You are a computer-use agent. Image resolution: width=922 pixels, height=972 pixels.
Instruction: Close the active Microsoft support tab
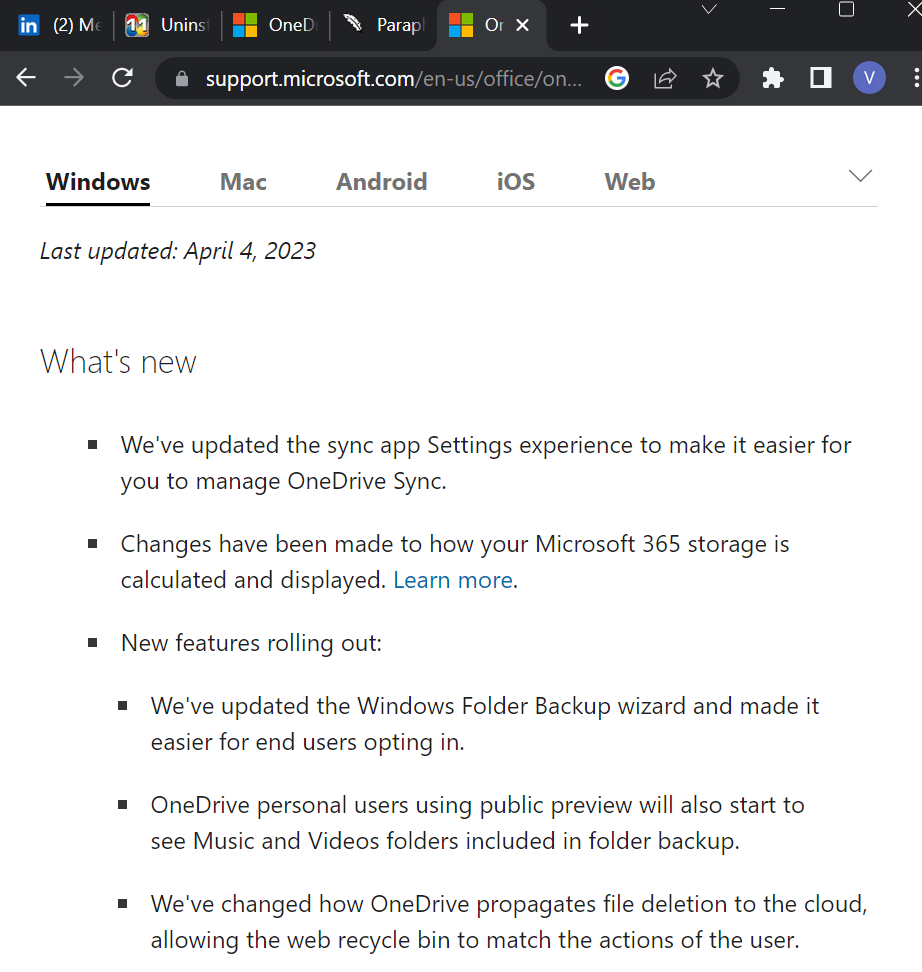tap(522, 25)
